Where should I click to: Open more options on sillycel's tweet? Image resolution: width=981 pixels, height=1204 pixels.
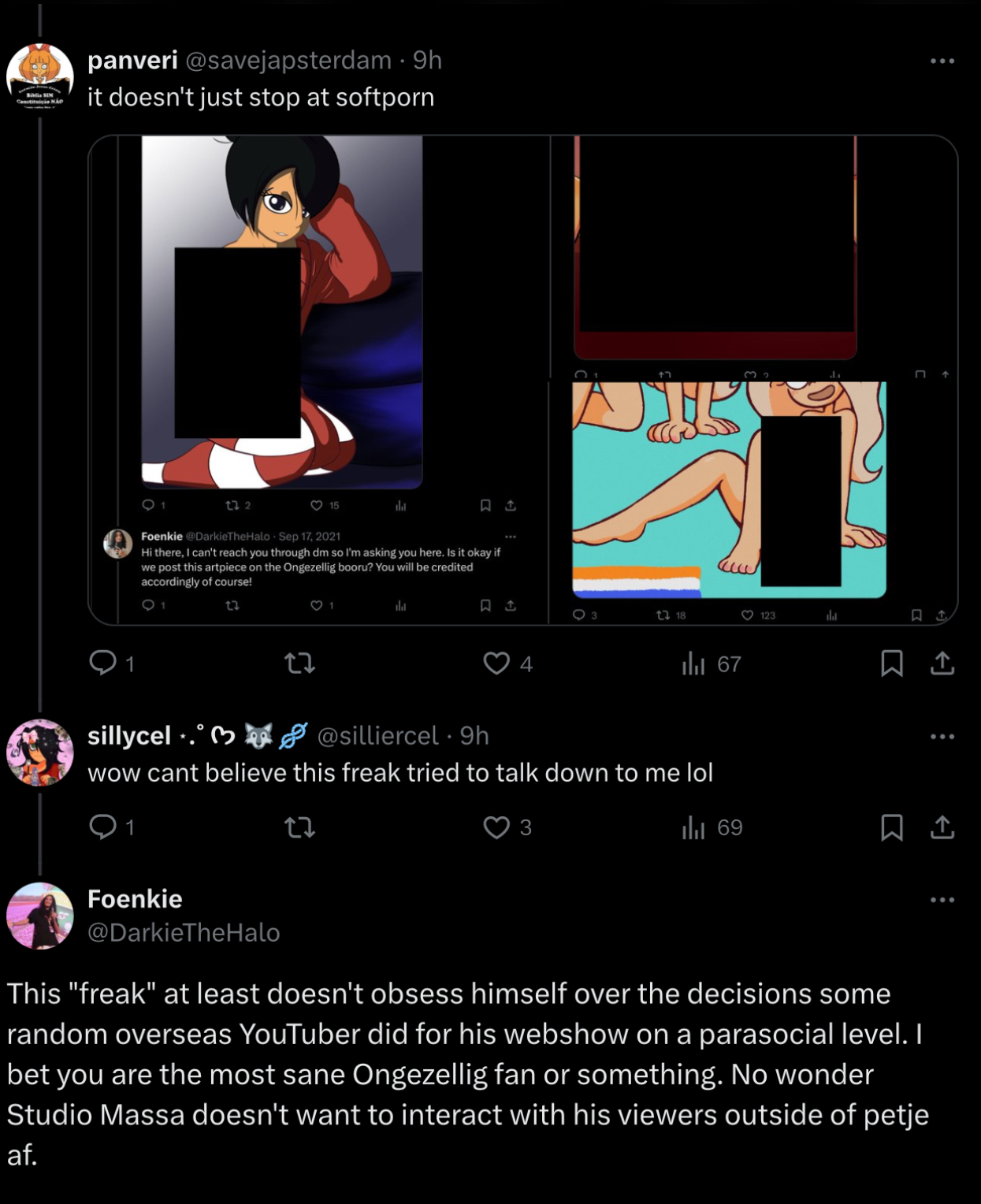click(942, 737)
